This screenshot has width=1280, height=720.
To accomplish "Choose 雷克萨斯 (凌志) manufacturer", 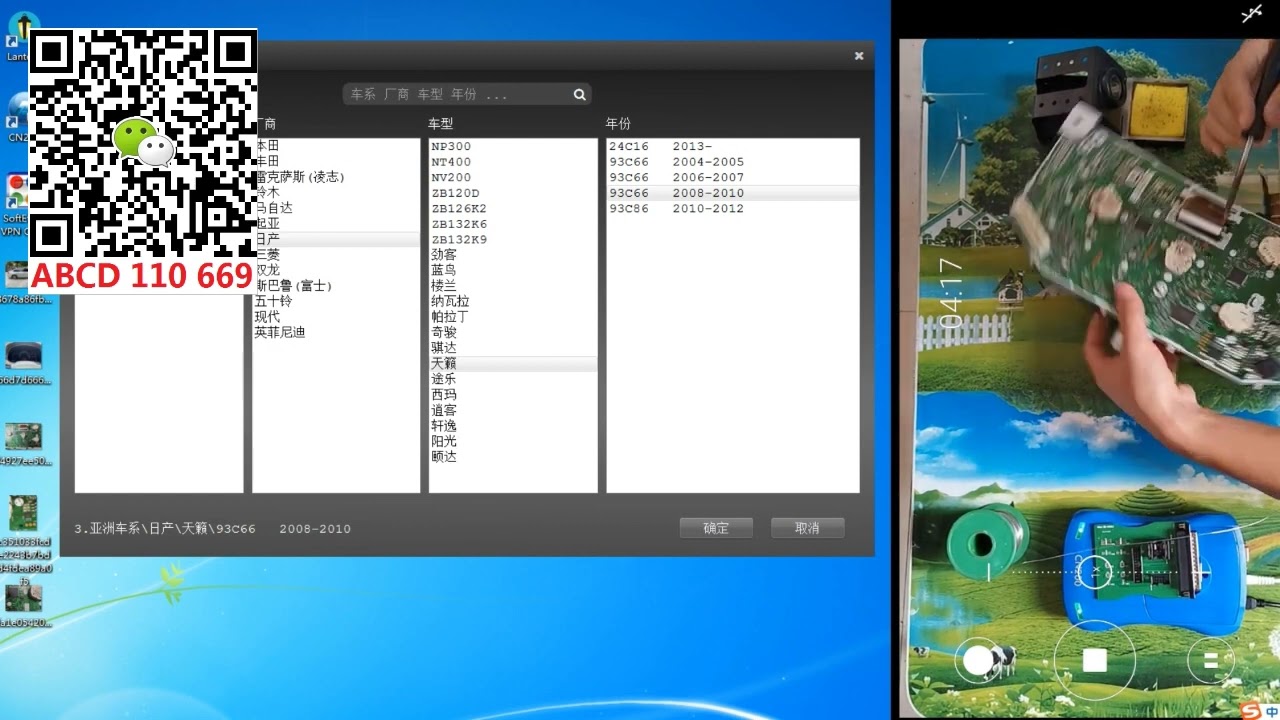I will tap(336, 177).
